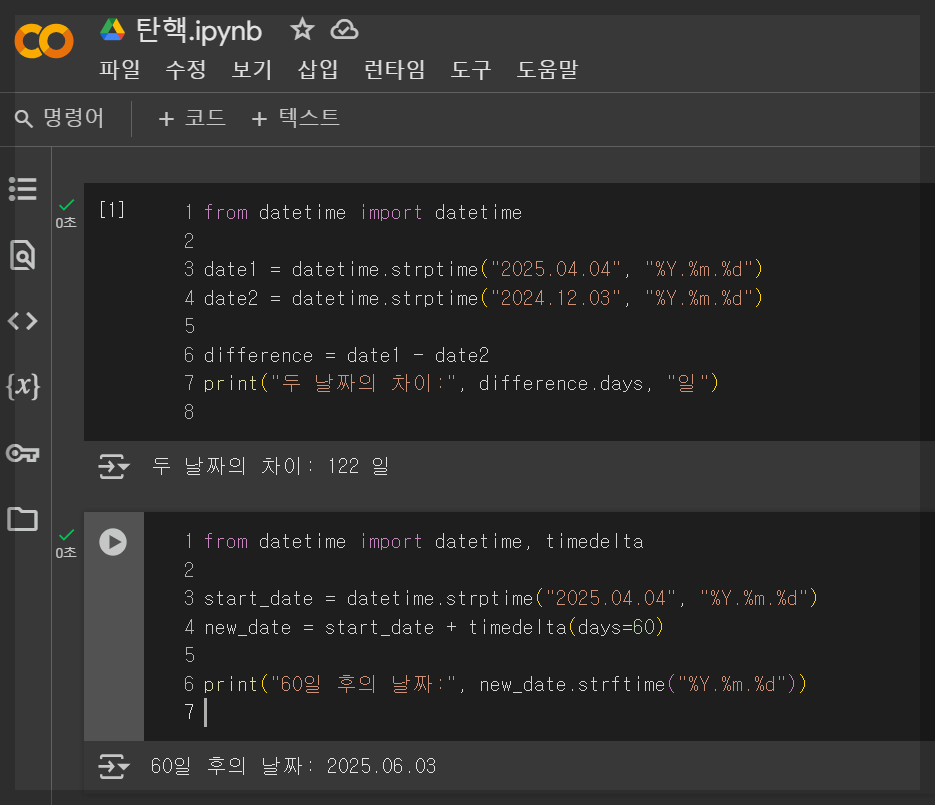Image resolution: width=935 pixels, height=805 pixels.
Task: Rename notebook title 탄핵.ipynb
Action: coord(199,30)
